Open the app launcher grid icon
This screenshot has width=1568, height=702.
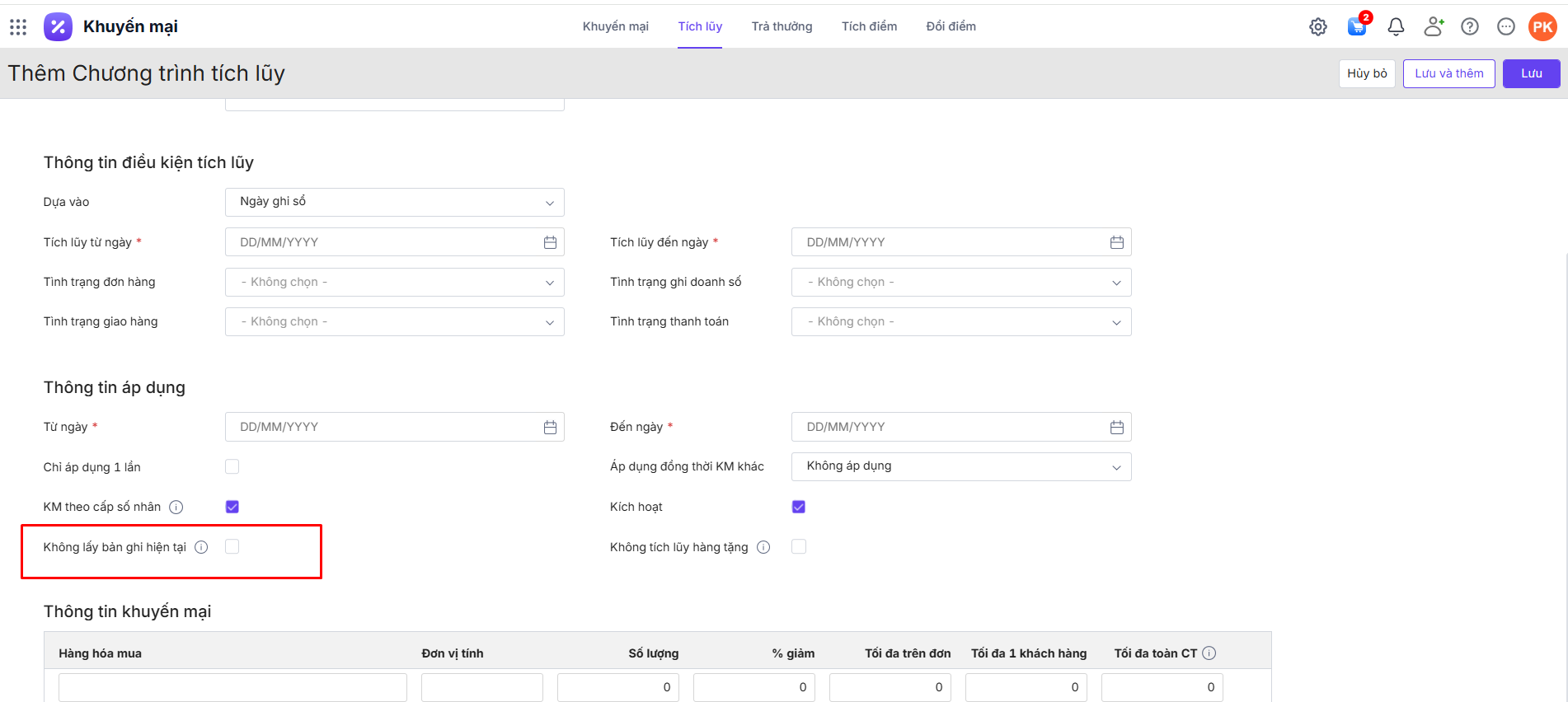click(x=18, y=27)
